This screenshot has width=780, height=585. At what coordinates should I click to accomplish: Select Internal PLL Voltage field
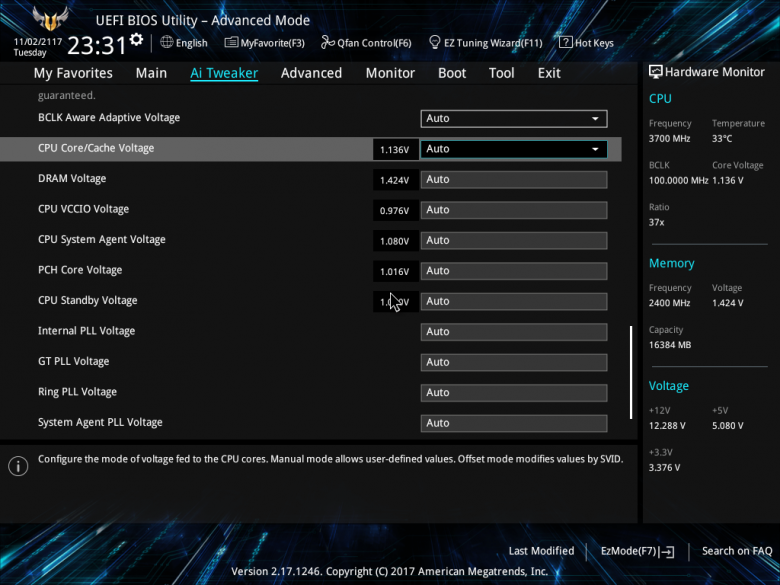pos(514,332)
